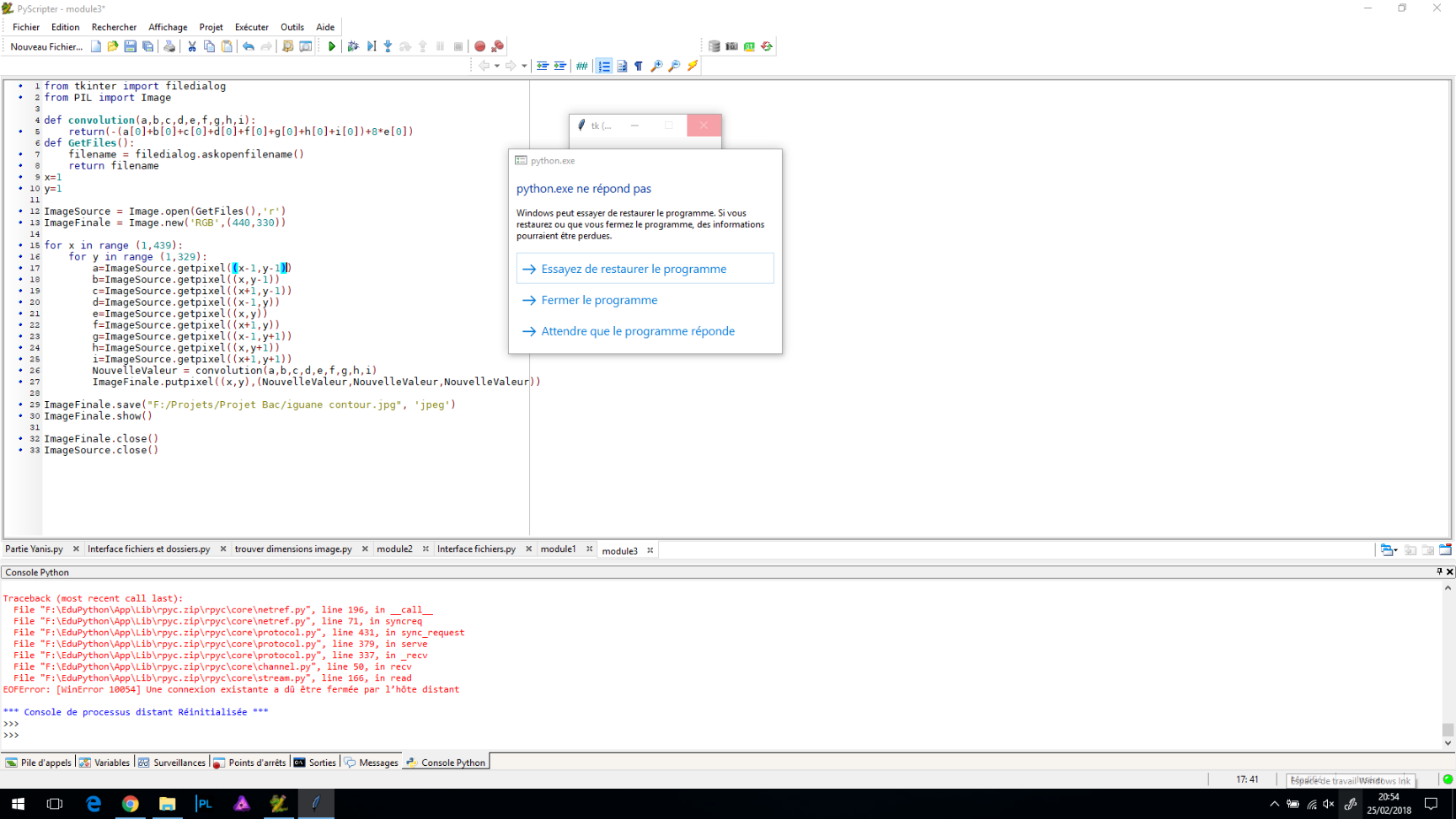Open the Exécuter menu
The width and height of the screenshot is (1456, 819).
point(251,27)
